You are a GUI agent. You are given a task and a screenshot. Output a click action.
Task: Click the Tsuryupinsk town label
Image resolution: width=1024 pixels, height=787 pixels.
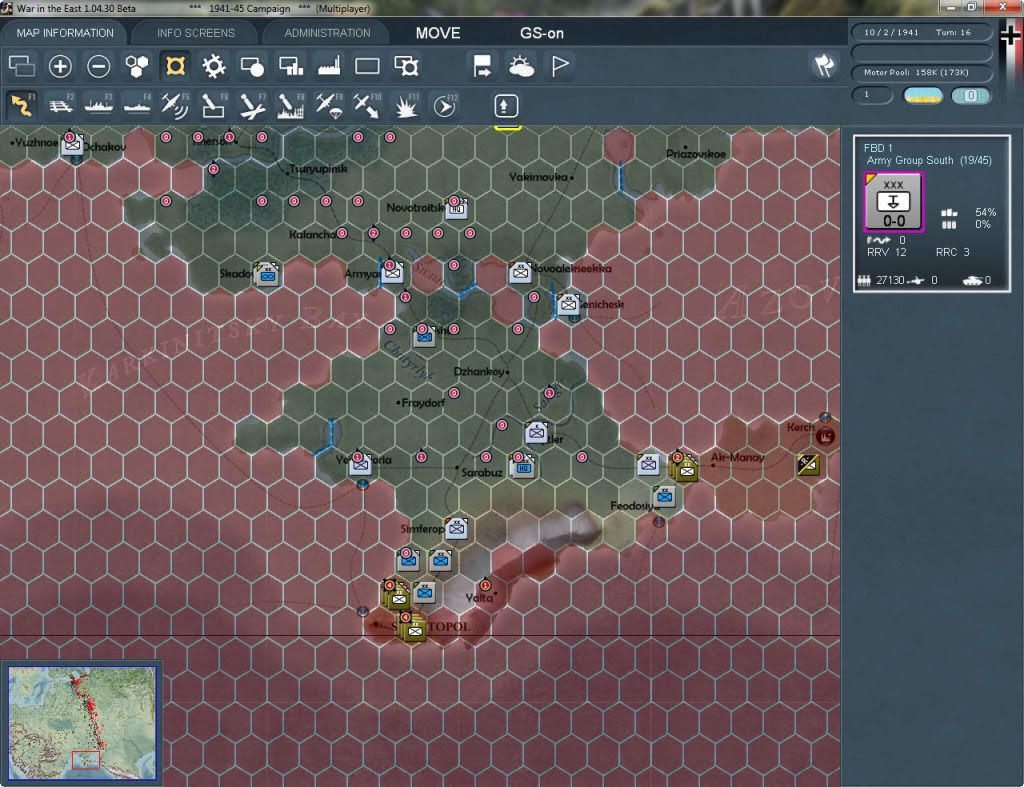pos(318,169)
